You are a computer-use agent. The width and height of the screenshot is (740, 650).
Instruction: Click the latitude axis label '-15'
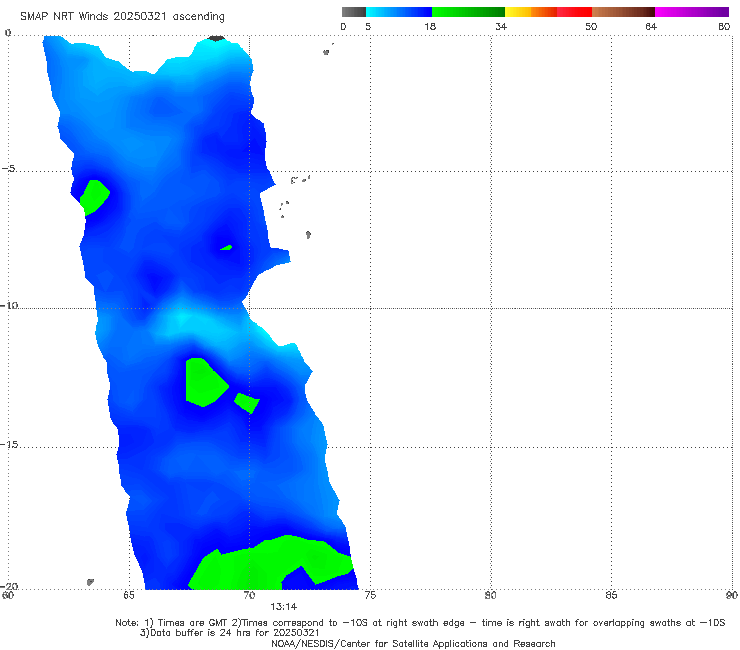(9, 444)
